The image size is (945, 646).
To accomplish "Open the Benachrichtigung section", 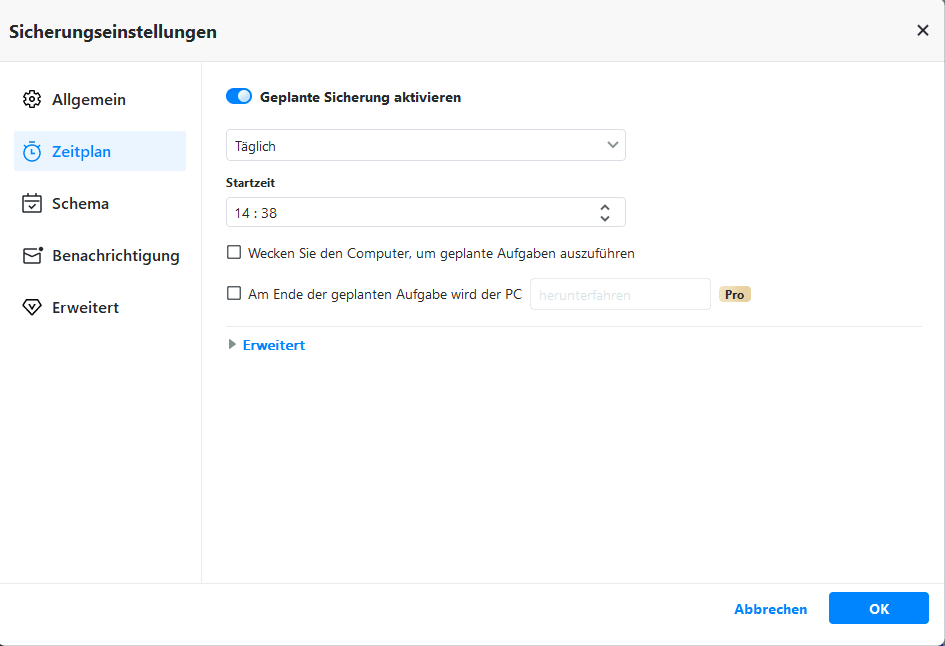I will 115,256.
